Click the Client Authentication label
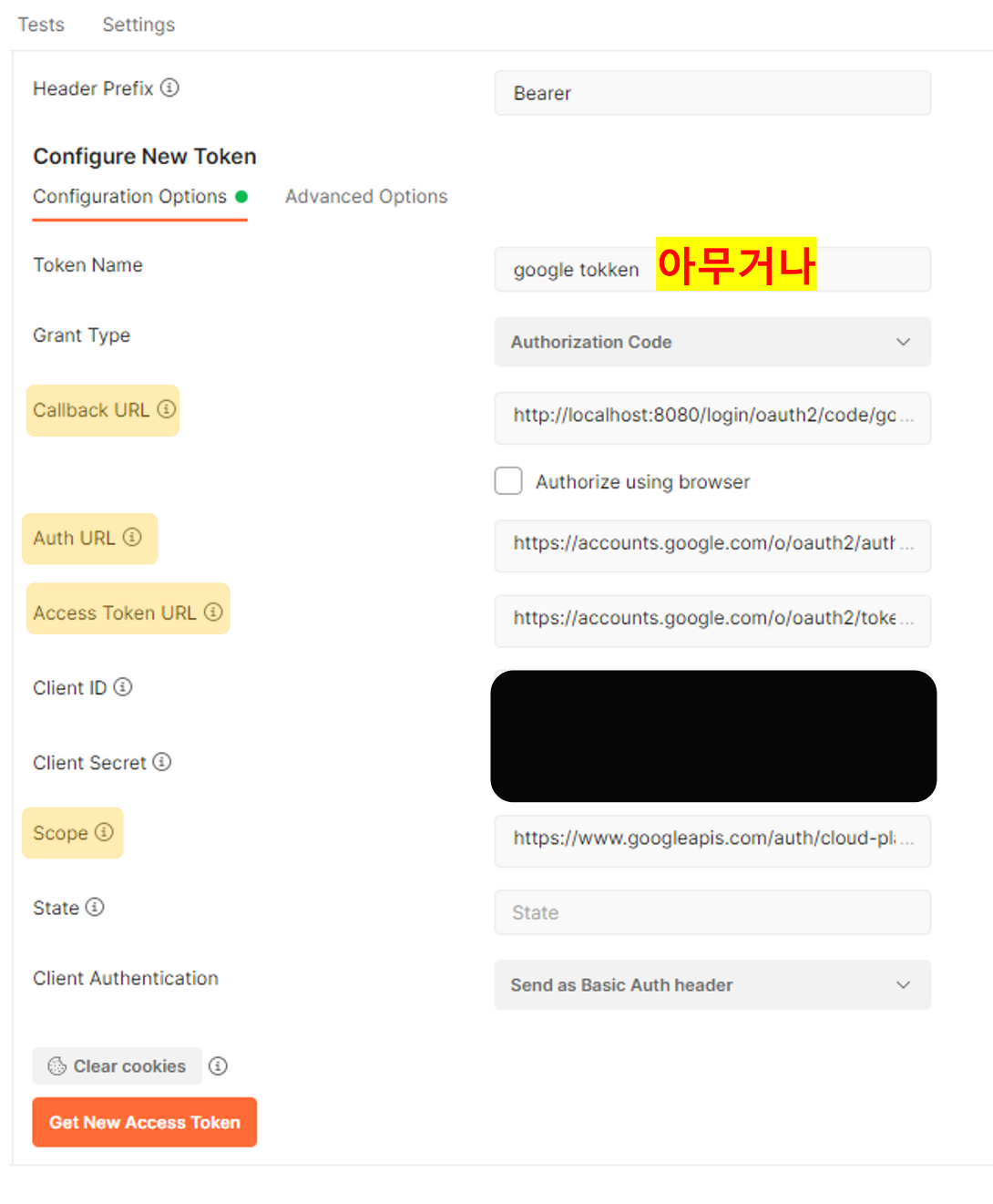The height and width of the screenshot is (1204, 993). click(x=126, y=978)
